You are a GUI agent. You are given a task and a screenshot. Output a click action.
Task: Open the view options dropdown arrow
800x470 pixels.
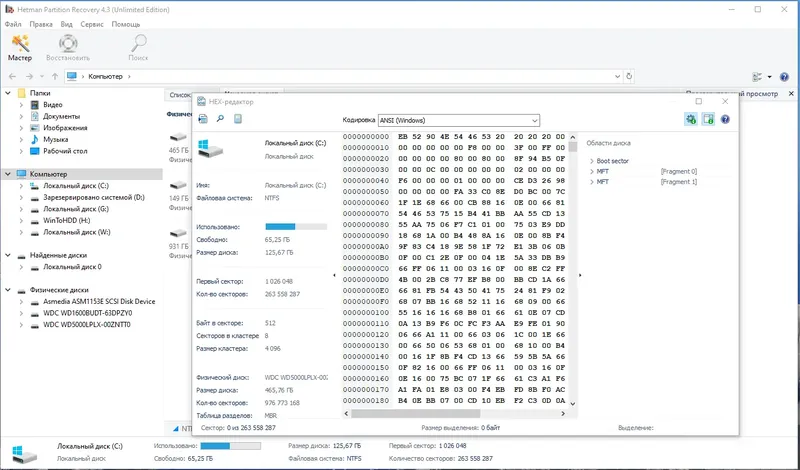click(x=769, y=77)
